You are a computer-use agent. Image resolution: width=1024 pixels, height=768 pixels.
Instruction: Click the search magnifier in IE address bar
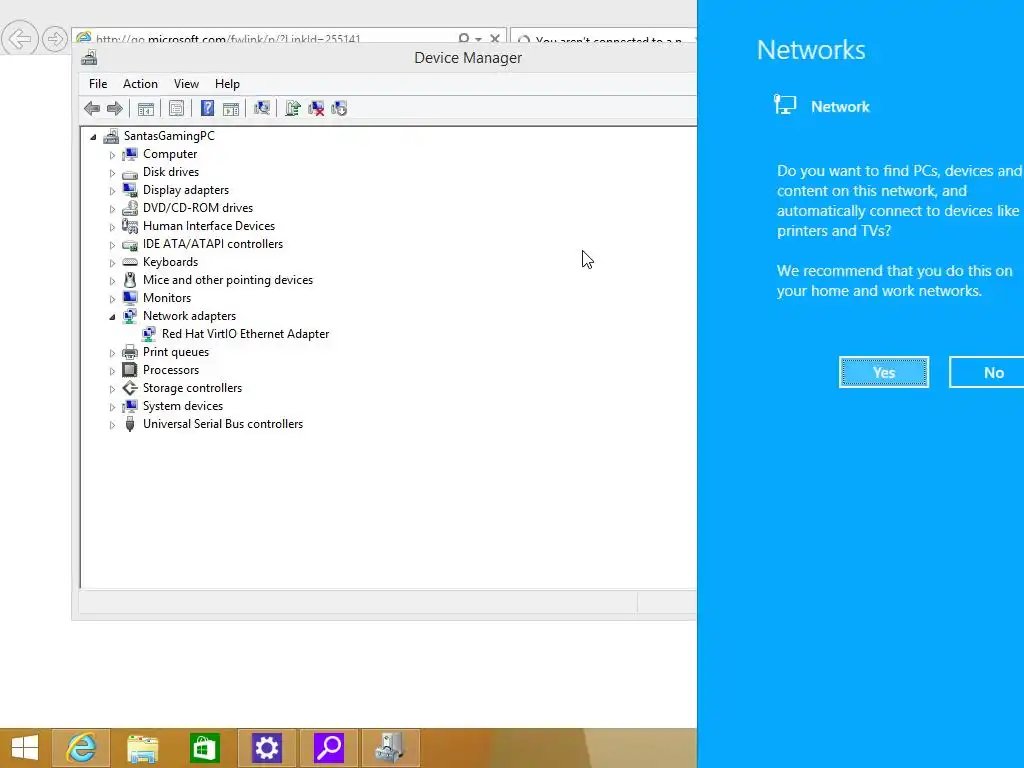pos(464,39)
